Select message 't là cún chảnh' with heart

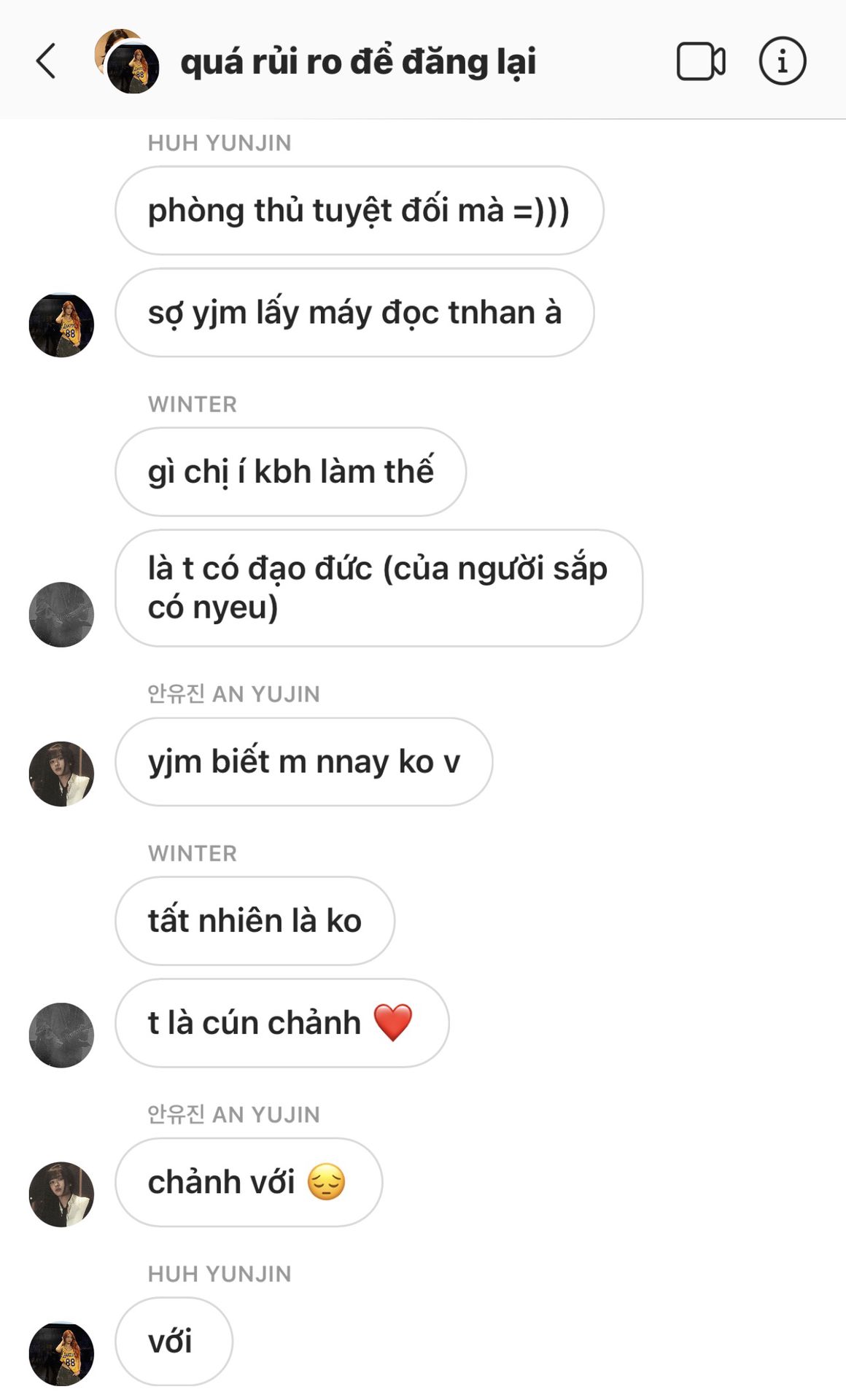click(282, 1023)
